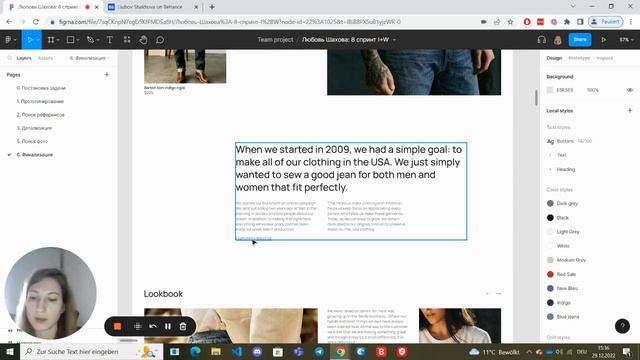Switch to the Layers tab
Screen dimensions: 640x360
[24, 58]
